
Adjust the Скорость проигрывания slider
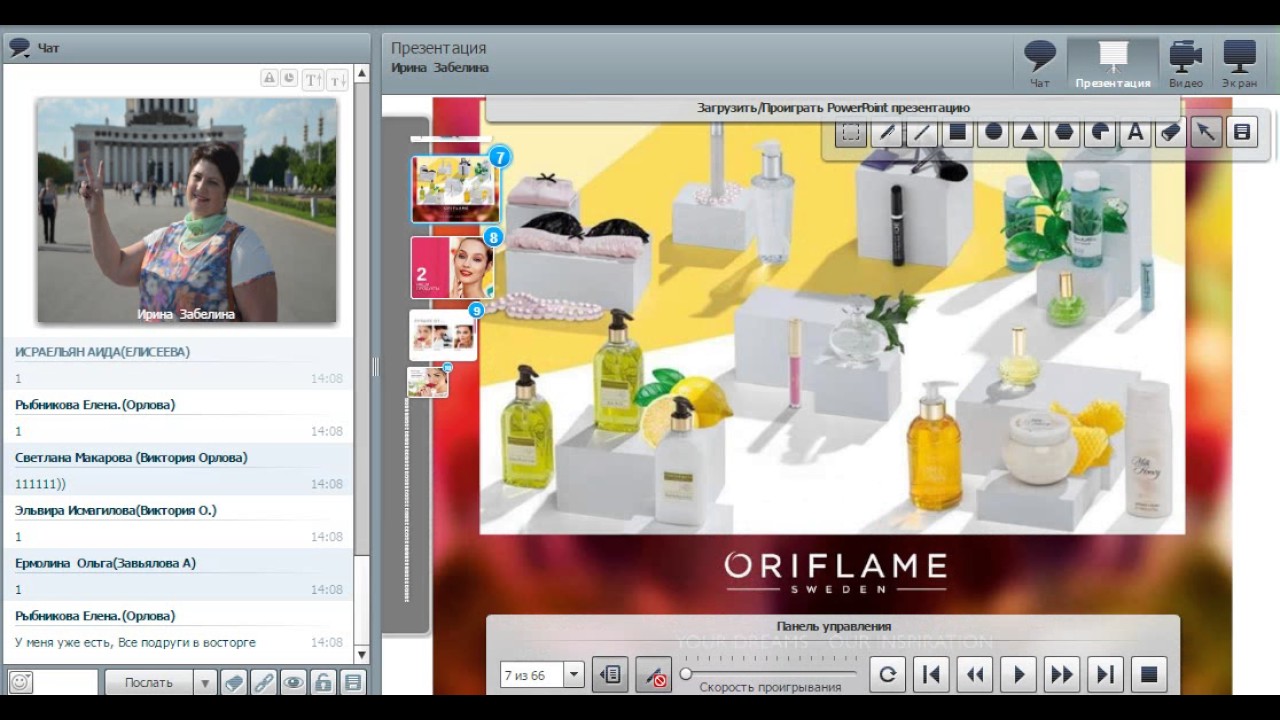click(x=686, y=674)
